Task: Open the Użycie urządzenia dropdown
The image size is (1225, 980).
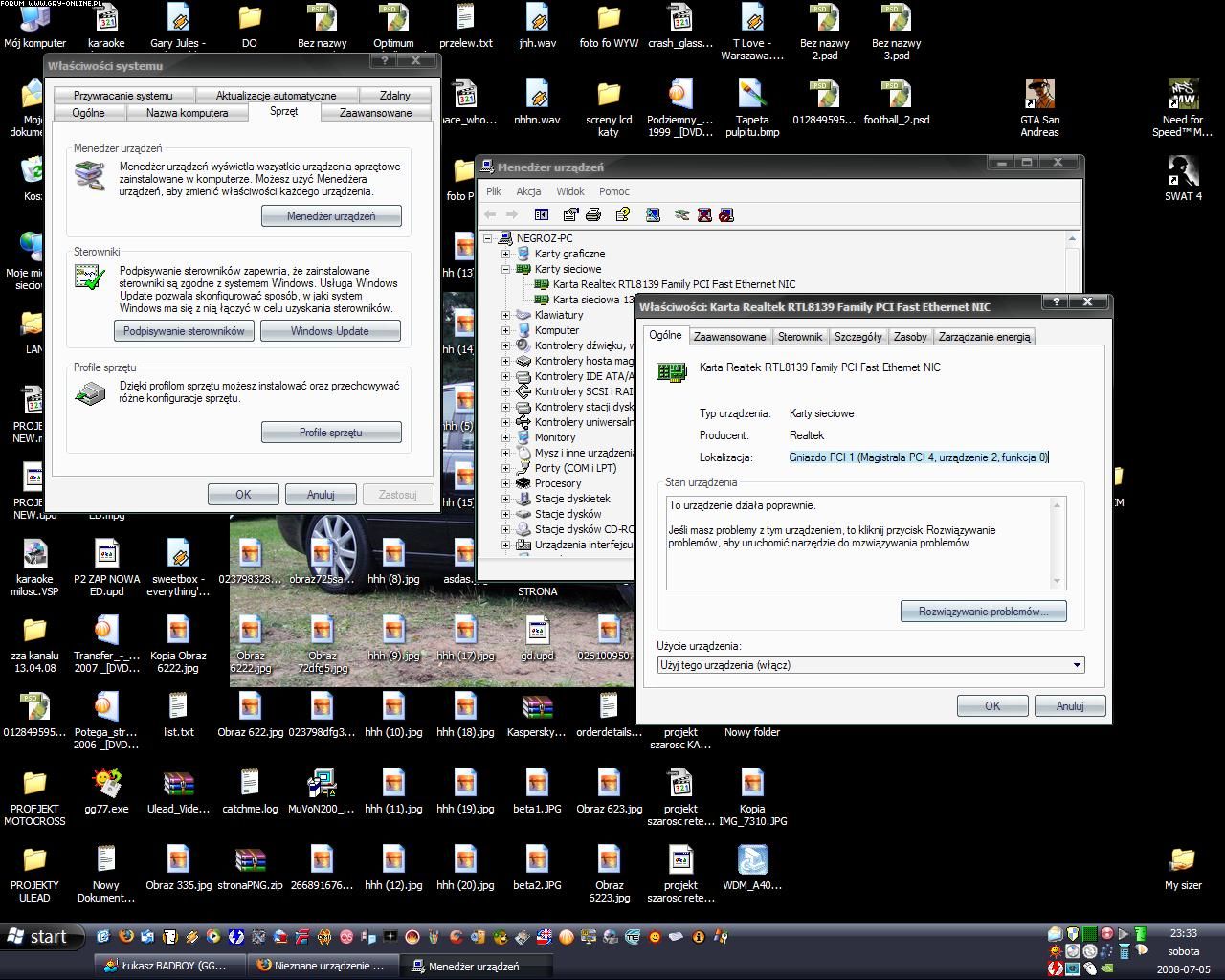Action: tap(1077, 665)
